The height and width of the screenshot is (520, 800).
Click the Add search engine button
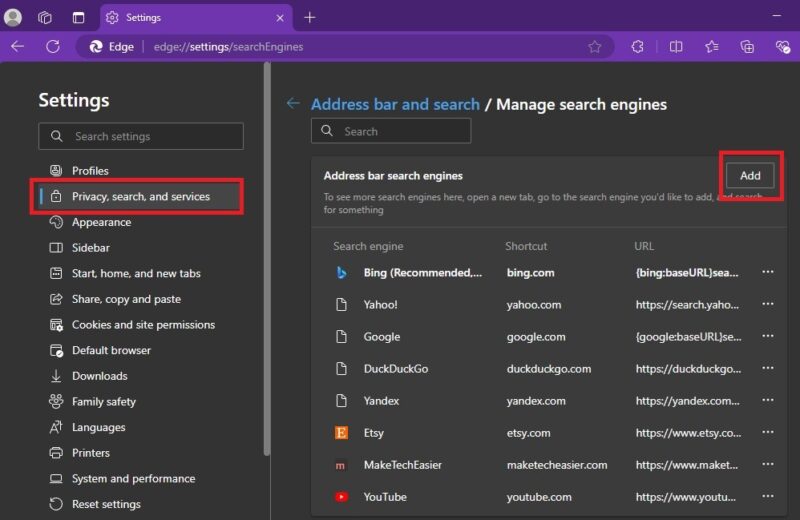pos(750,176)
